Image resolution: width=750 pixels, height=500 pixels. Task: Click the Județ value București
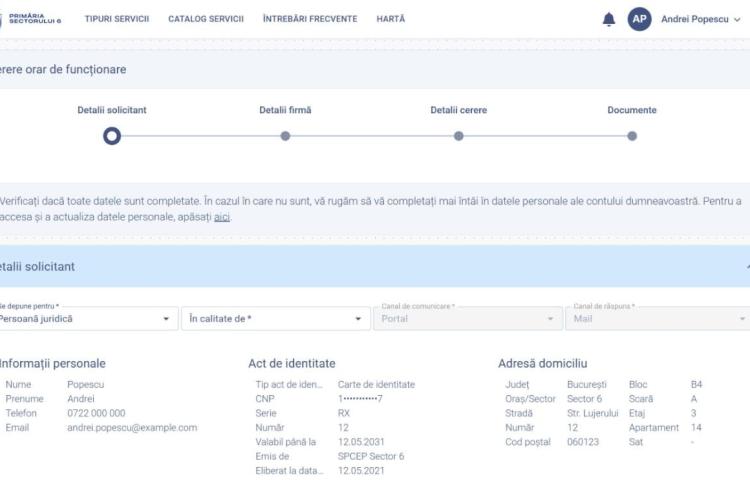tap(586, 385)
